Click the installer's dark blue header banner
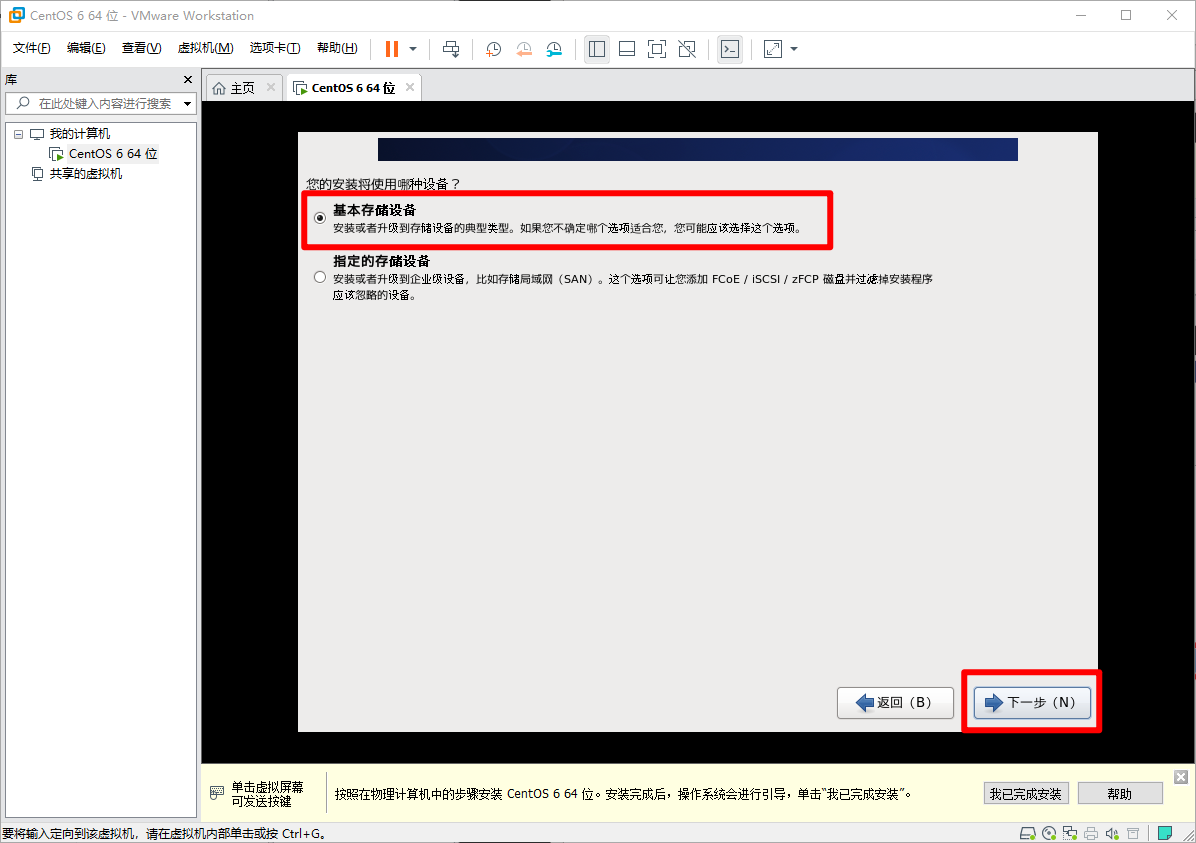The image size is (1196, 843). pyautogui.click(x=698, y=150)
